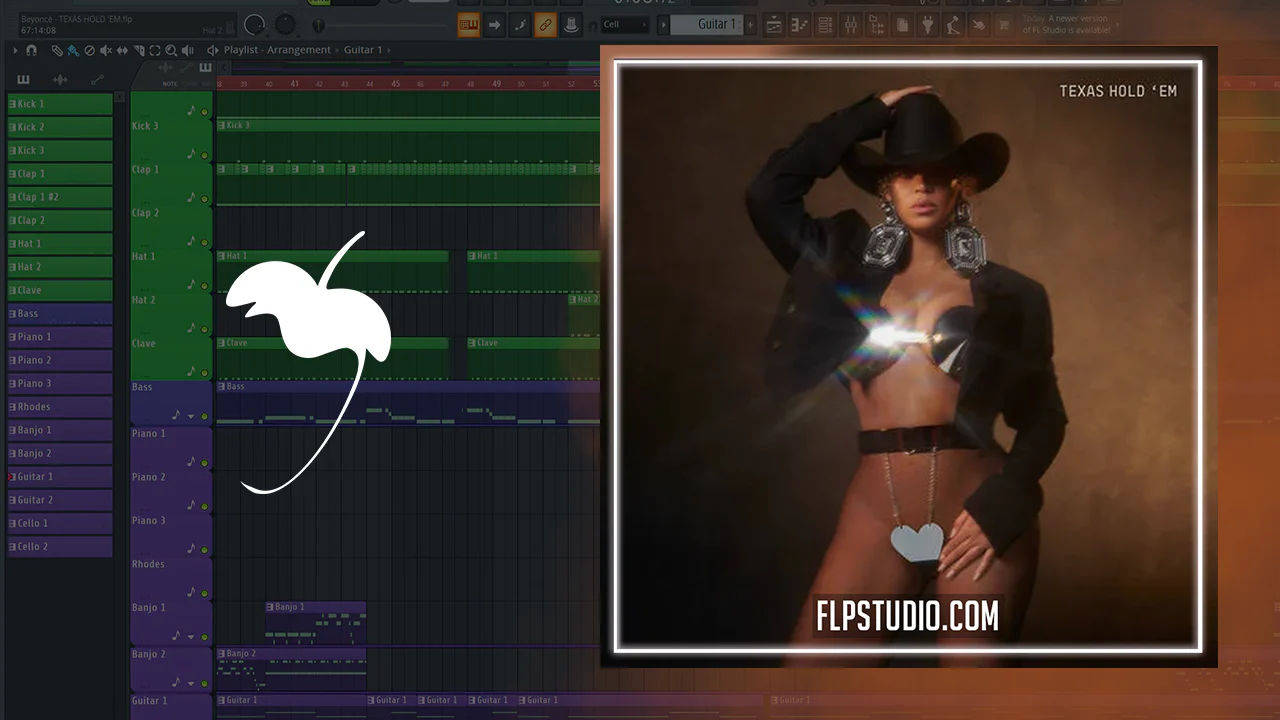The width and height of the screenshot is (1280, 720).
Task: Click bar 45 on the timeline ruler
Action: coord(396,84)
